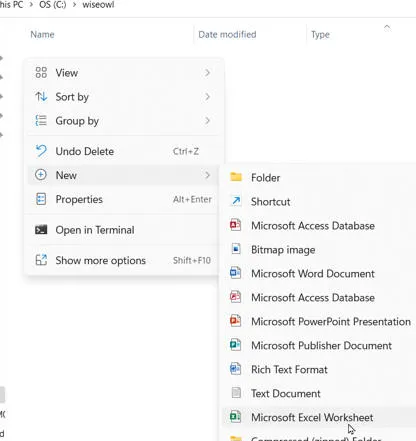Select the second Microsoft Access Database entry
Screen dimensions: 416x441
pyautogui.click(x=318, y=298)
